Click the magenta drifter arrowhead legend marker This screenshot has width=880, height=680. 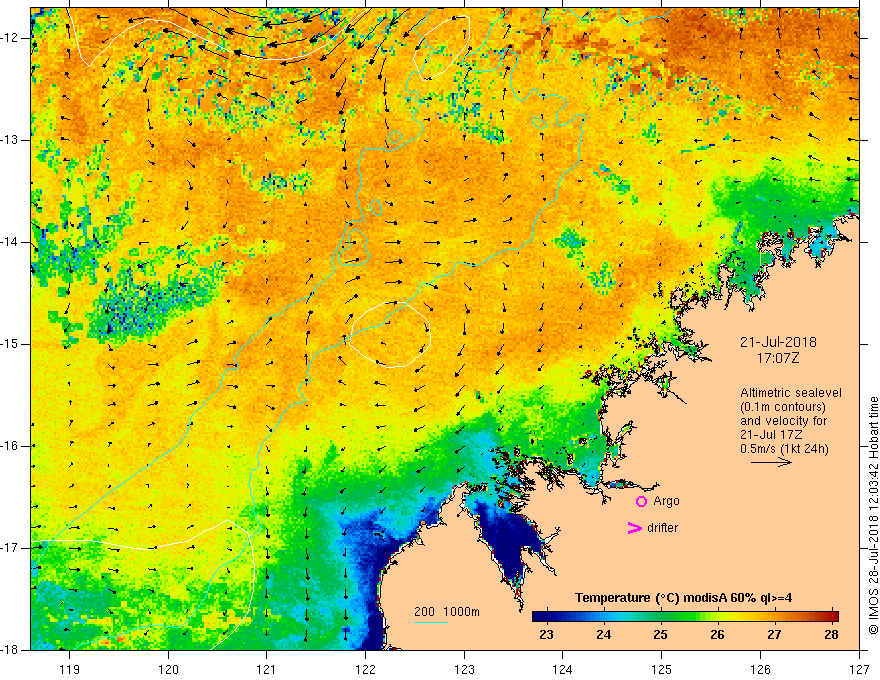point(634,528)
